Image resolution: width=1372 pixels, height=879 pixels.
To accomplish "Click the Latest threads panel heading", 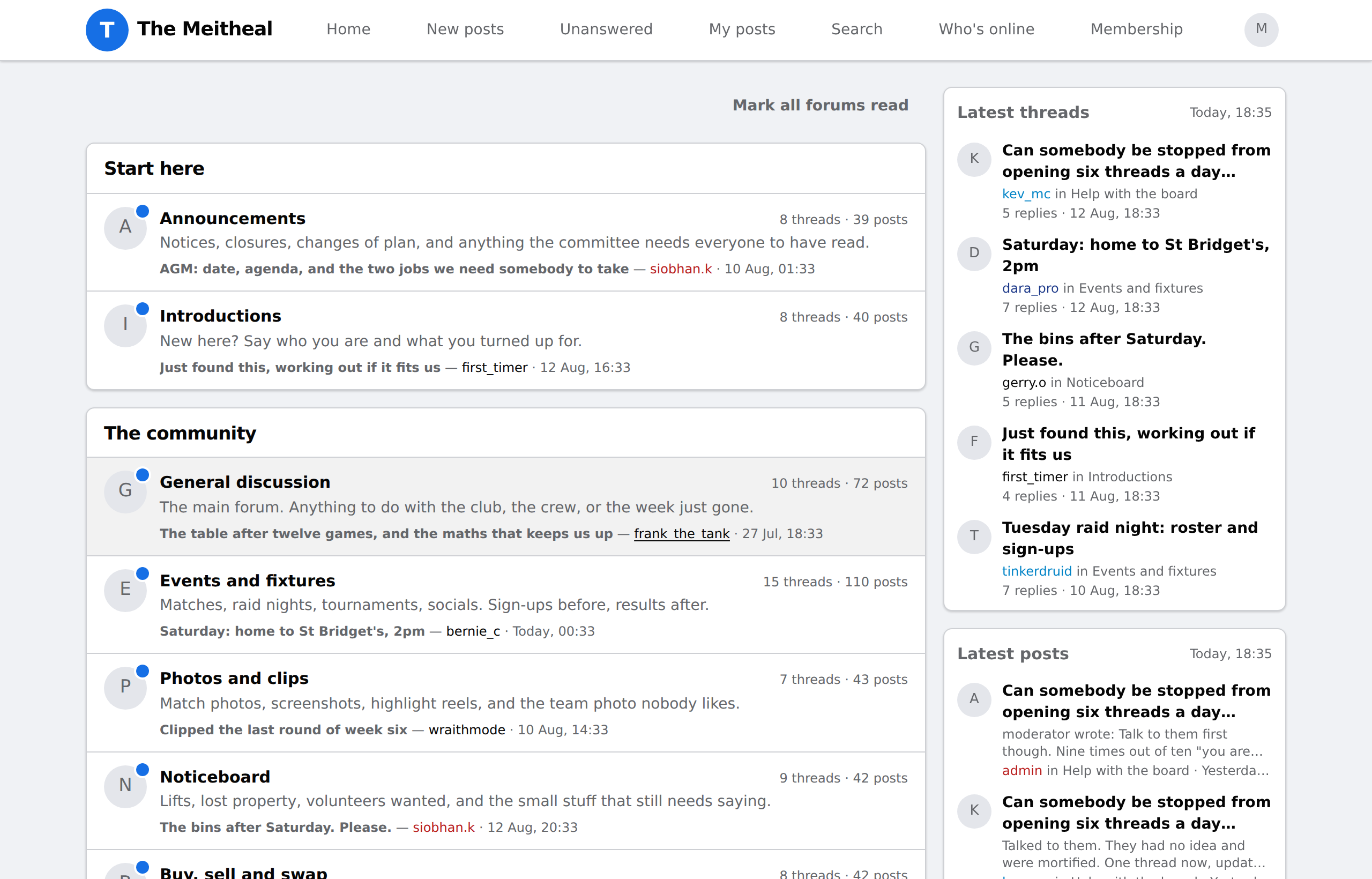I will coord(1023,113).
